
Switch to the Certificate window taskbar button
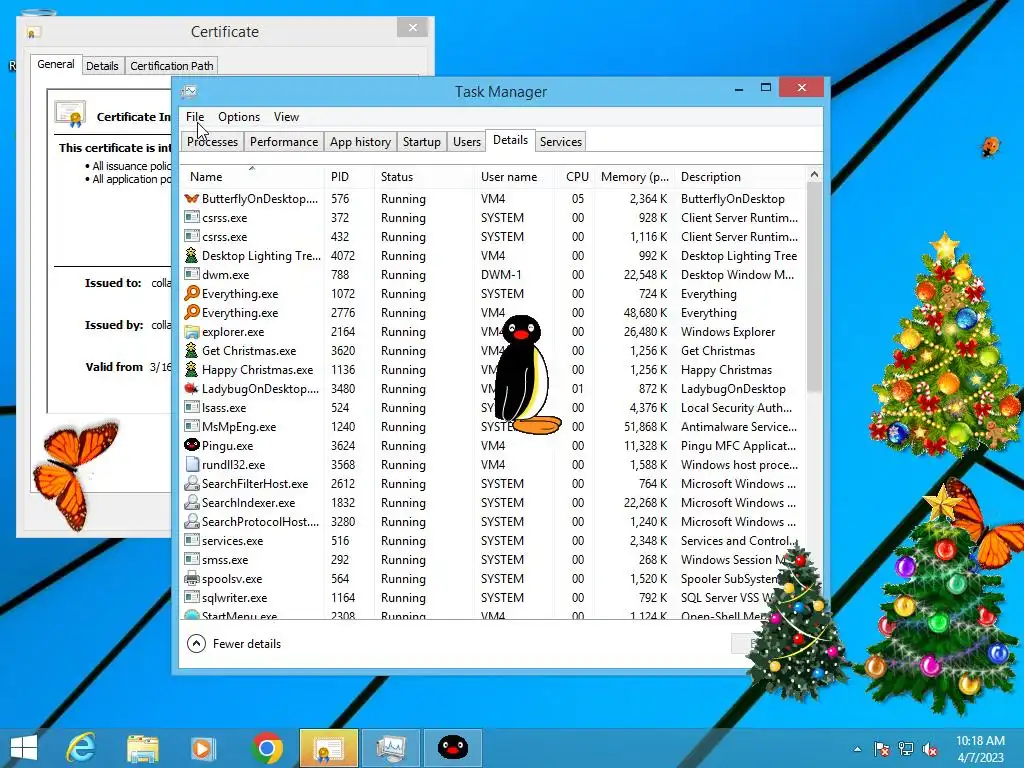[328, 748]
